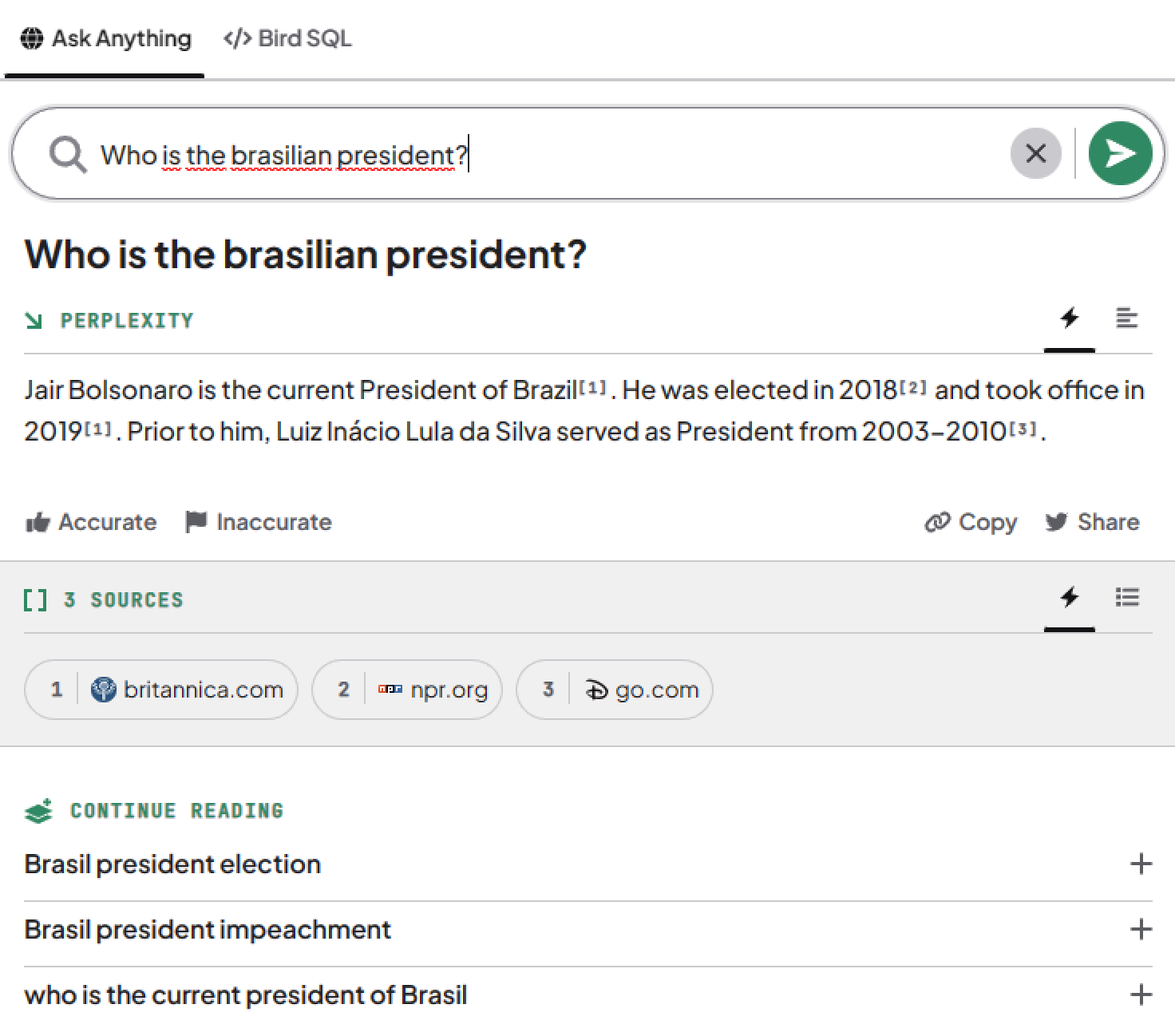Clear the search query with X button

(x=1035, y=153)
